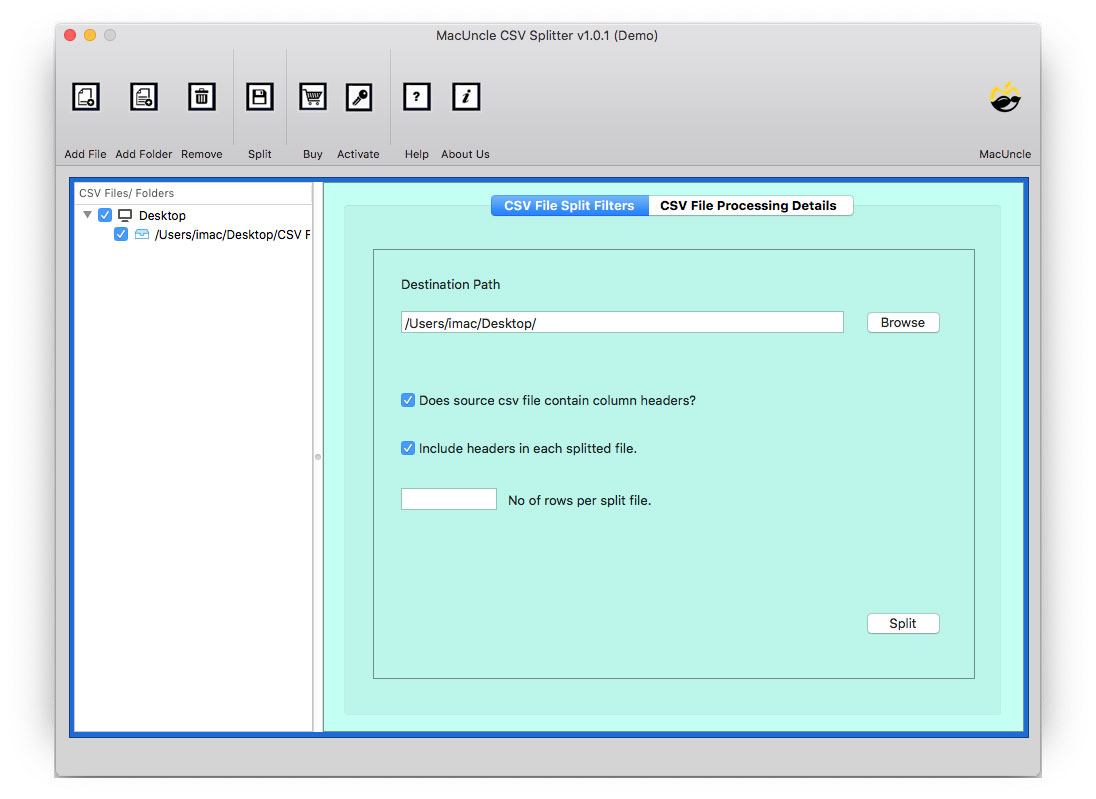Image resolution: width=1096 pixels, height=799 pixels.
Task: Open the Buy shopping cart icon
Action: coord(312,96)
